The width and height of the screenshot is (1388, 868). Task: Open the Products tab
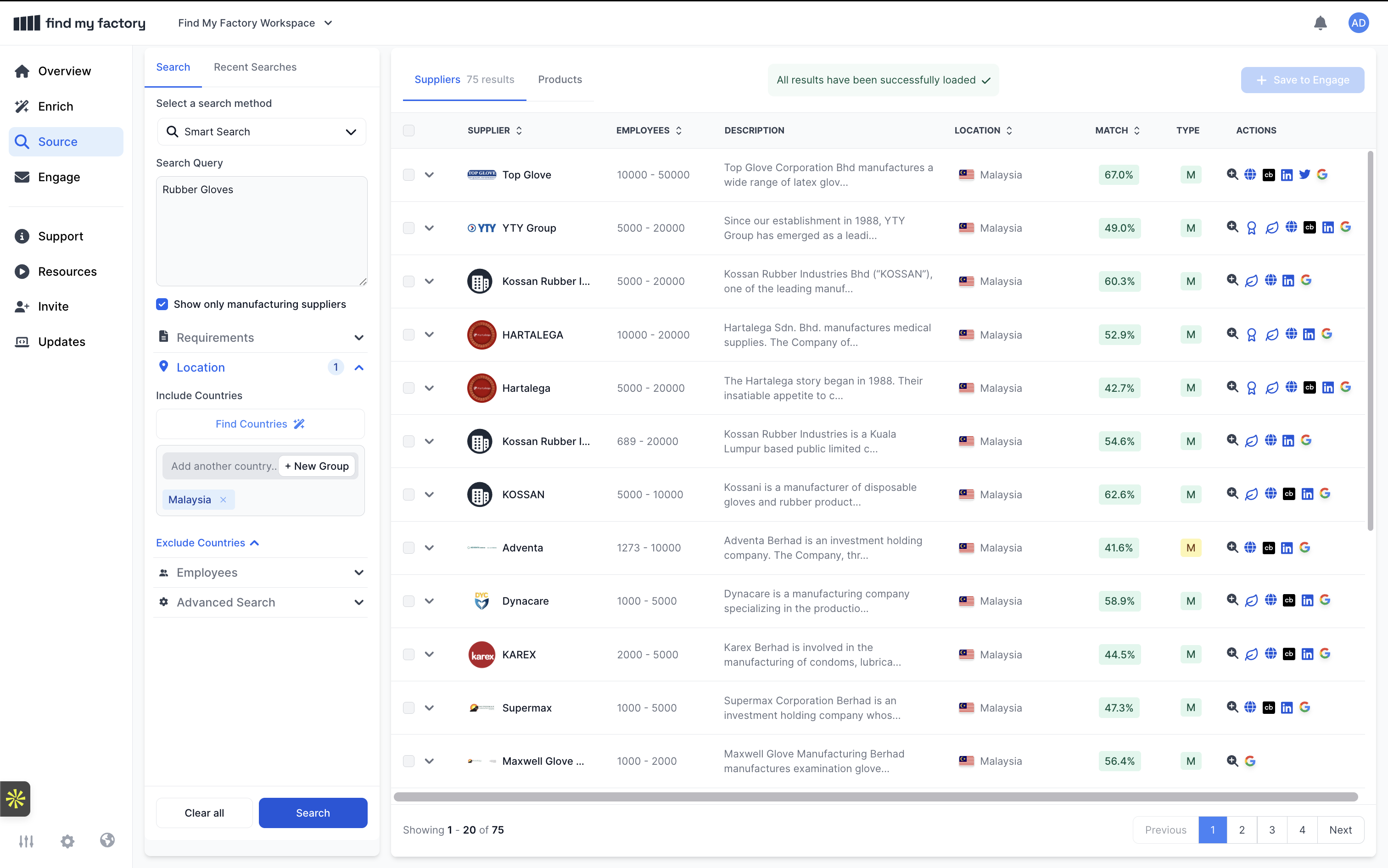point(560,79)
